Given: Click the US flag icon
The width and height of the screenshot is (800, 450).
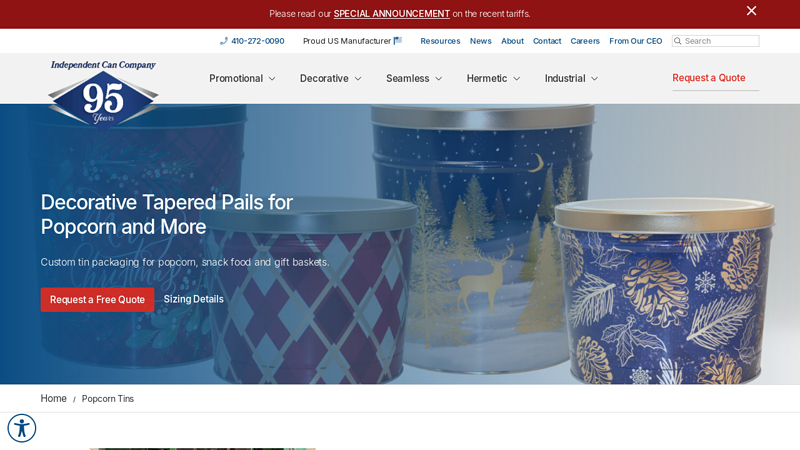Looking at the screenshot, I should [398, 40].
